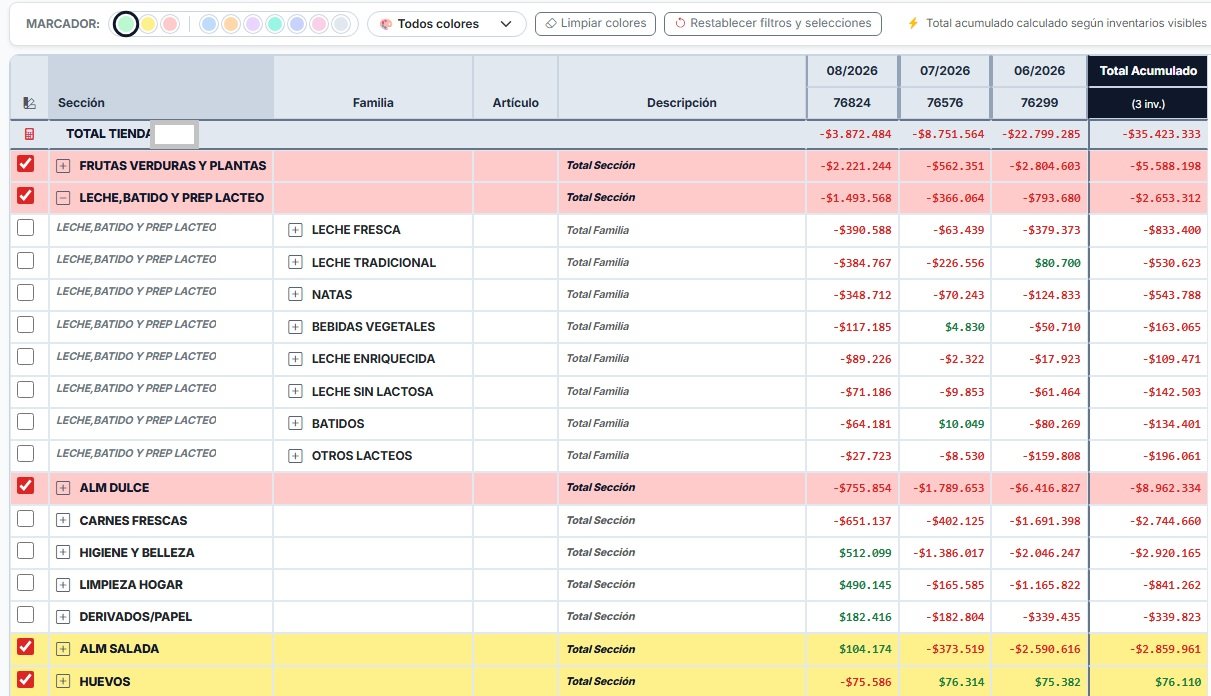This screenshot has height=696, width=1211.
Task: Check the CARNES FRESCAS checkbox
Action: [26, 519]
